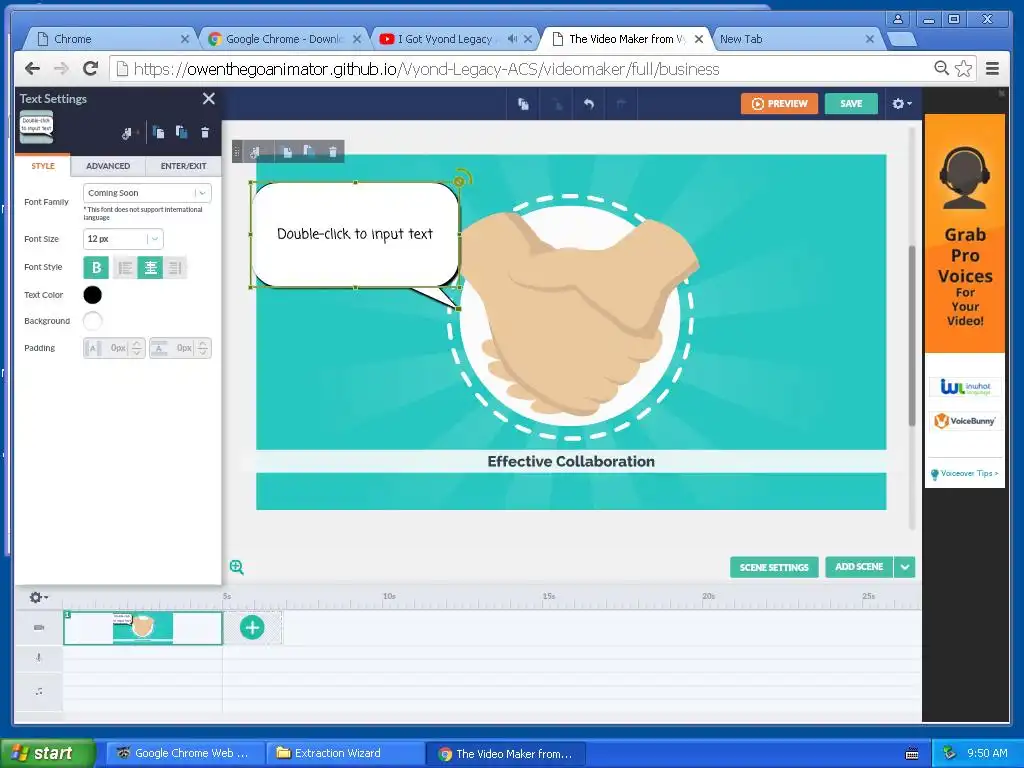Click the VoiceBunny logo in the ad

[965, 421]
